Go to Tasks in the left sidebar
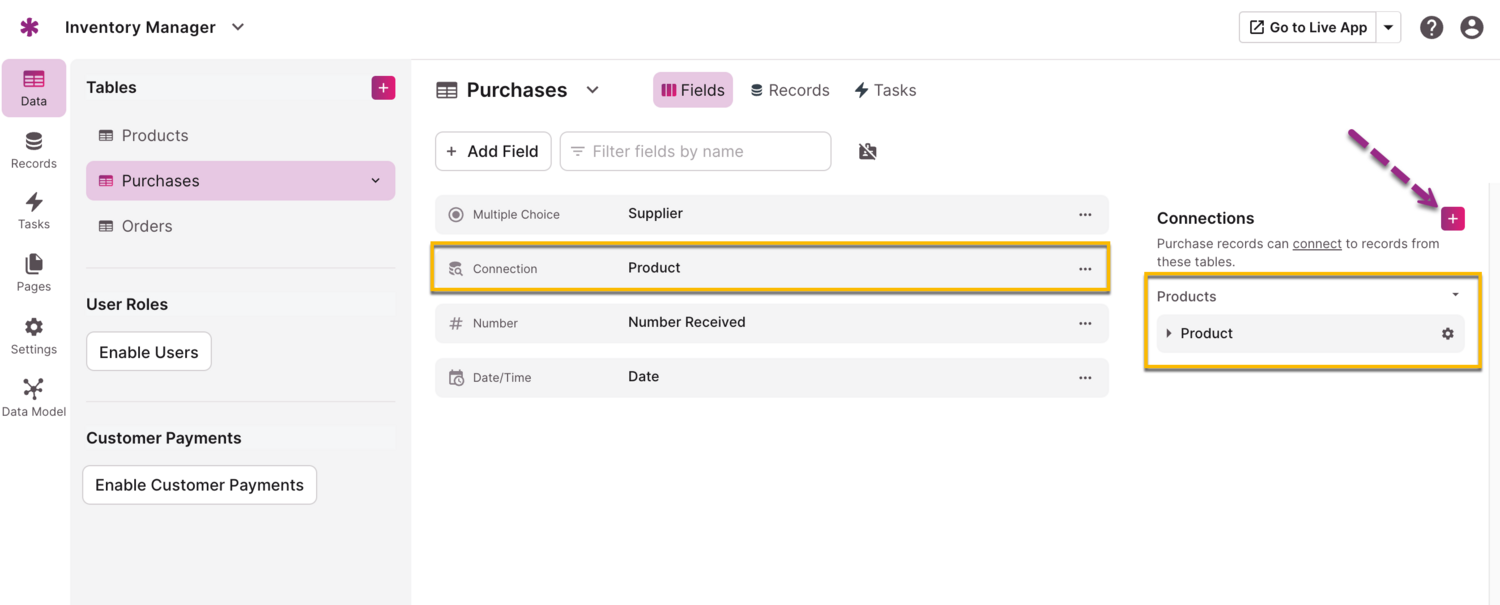This screenshot has width=1500, height=605. [x=34, y=210]
